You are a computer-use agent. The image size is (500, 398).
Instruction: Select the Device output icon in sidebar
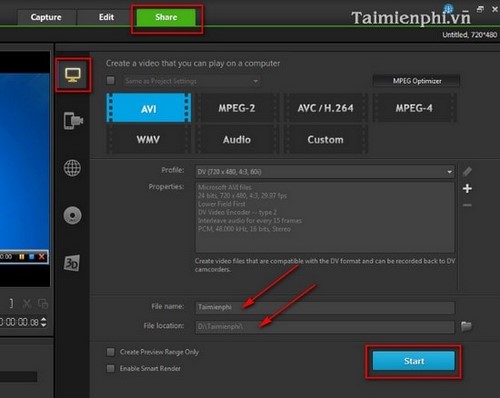pos(73,121)
